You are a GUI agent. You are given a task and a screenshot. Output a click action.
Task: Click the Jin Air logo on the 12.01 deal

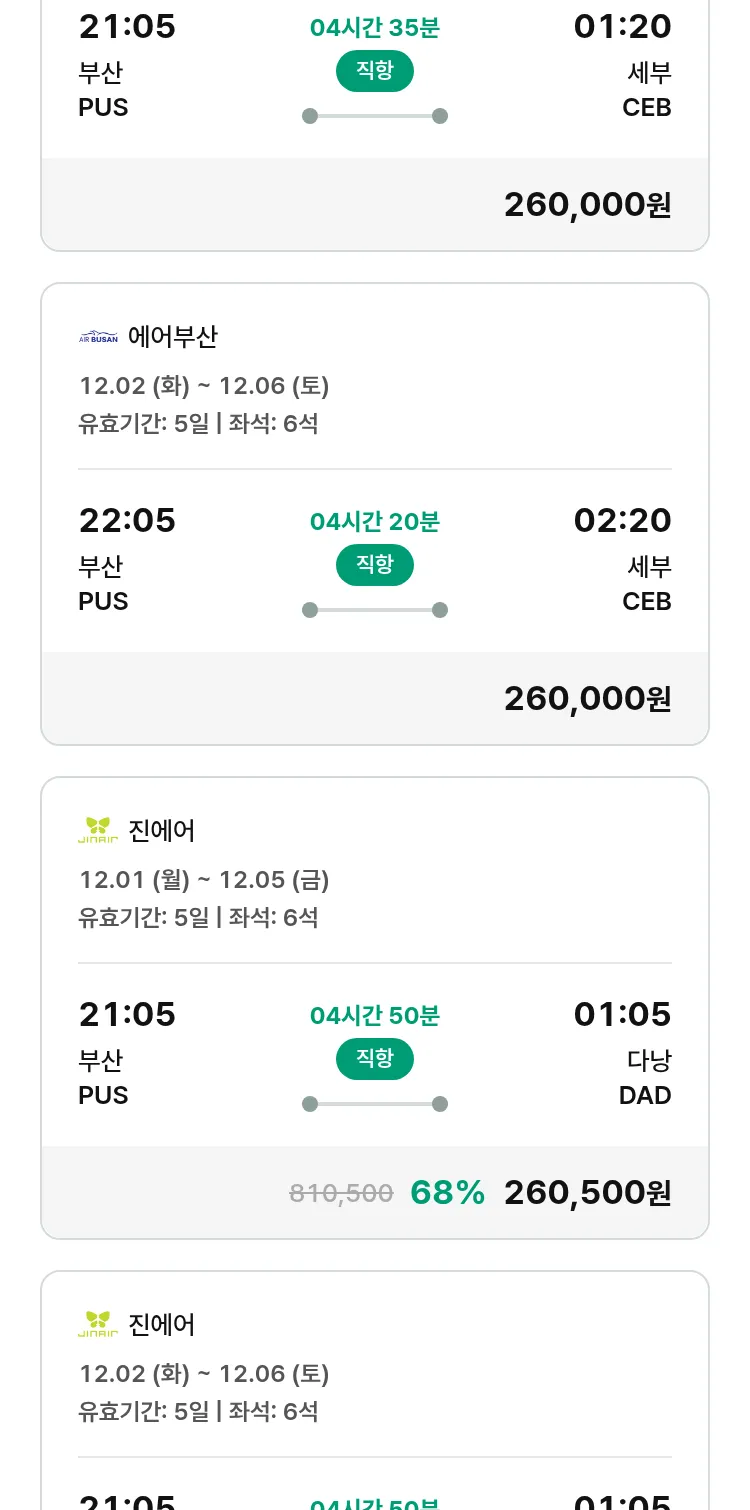98,830
